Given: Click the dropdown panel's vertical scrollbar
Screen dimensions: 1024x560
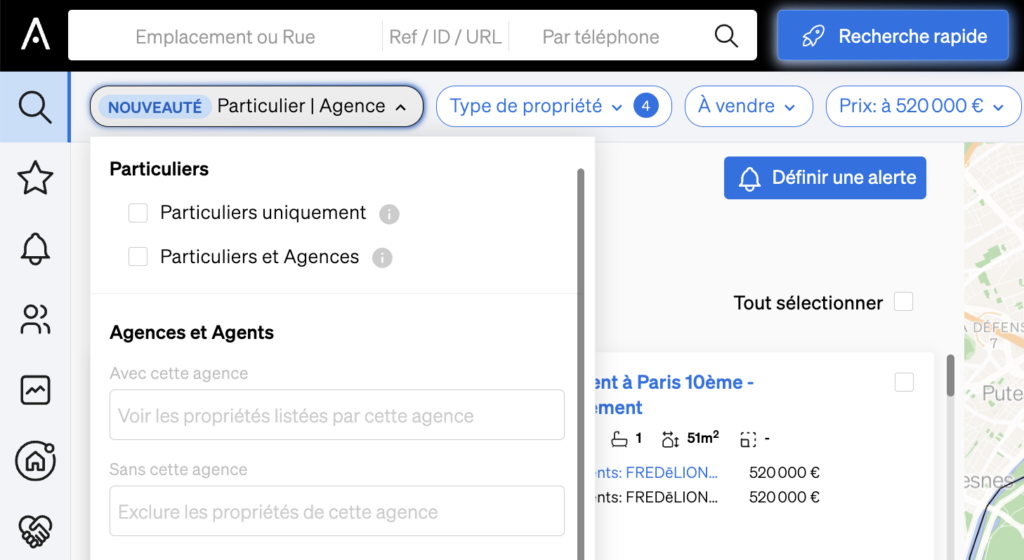Looking at the screenshot, I should [x=581, y=364].
